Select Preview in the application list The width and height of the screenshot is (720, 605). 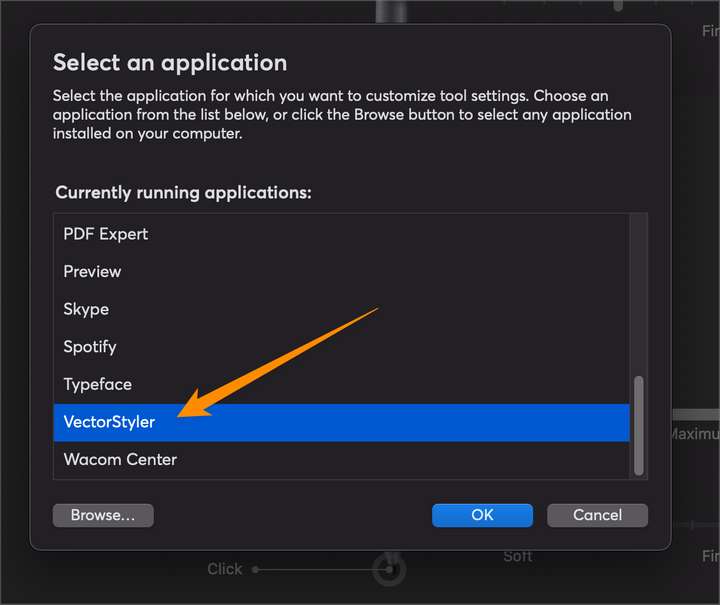click(341, 272)
